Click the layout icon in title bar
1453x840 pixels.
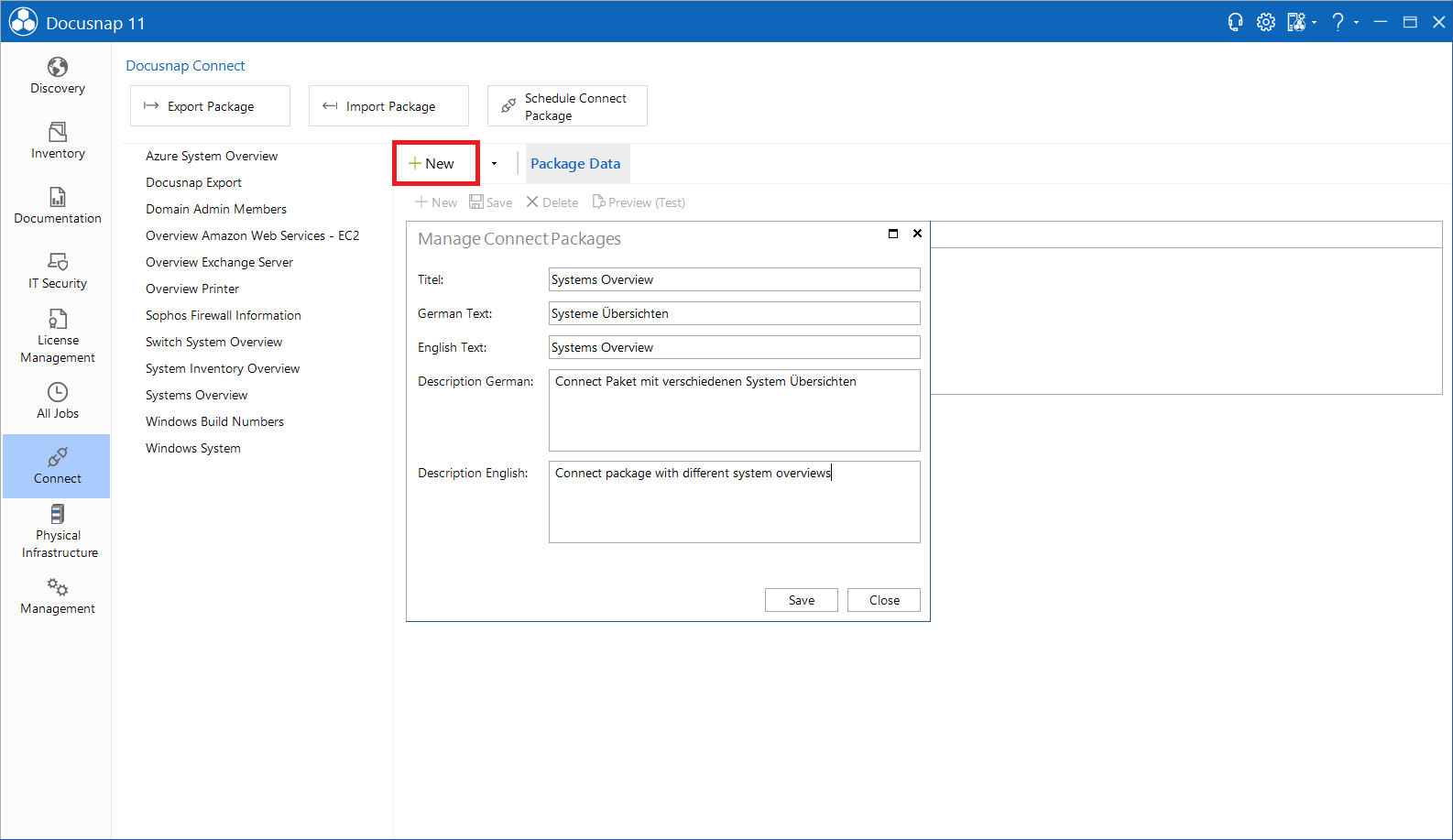point(1295,22)
